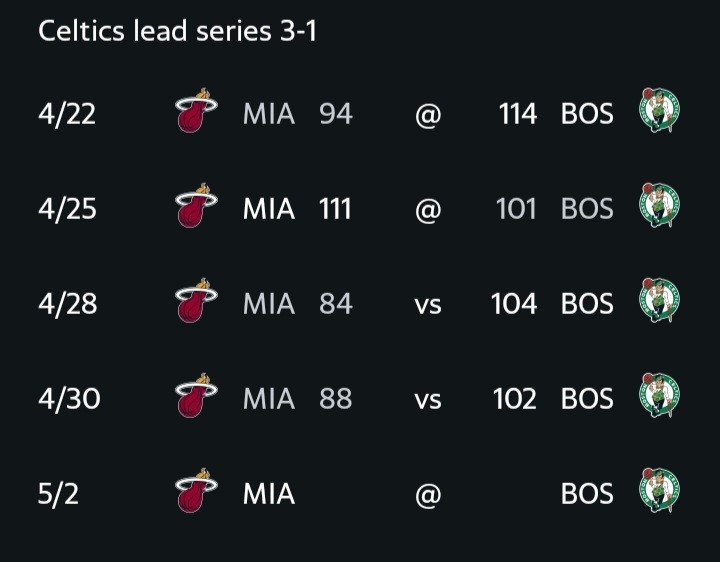The image size is (720, 562).
Task: Click the 4/22 game date
Action: (x=67, y=114)
